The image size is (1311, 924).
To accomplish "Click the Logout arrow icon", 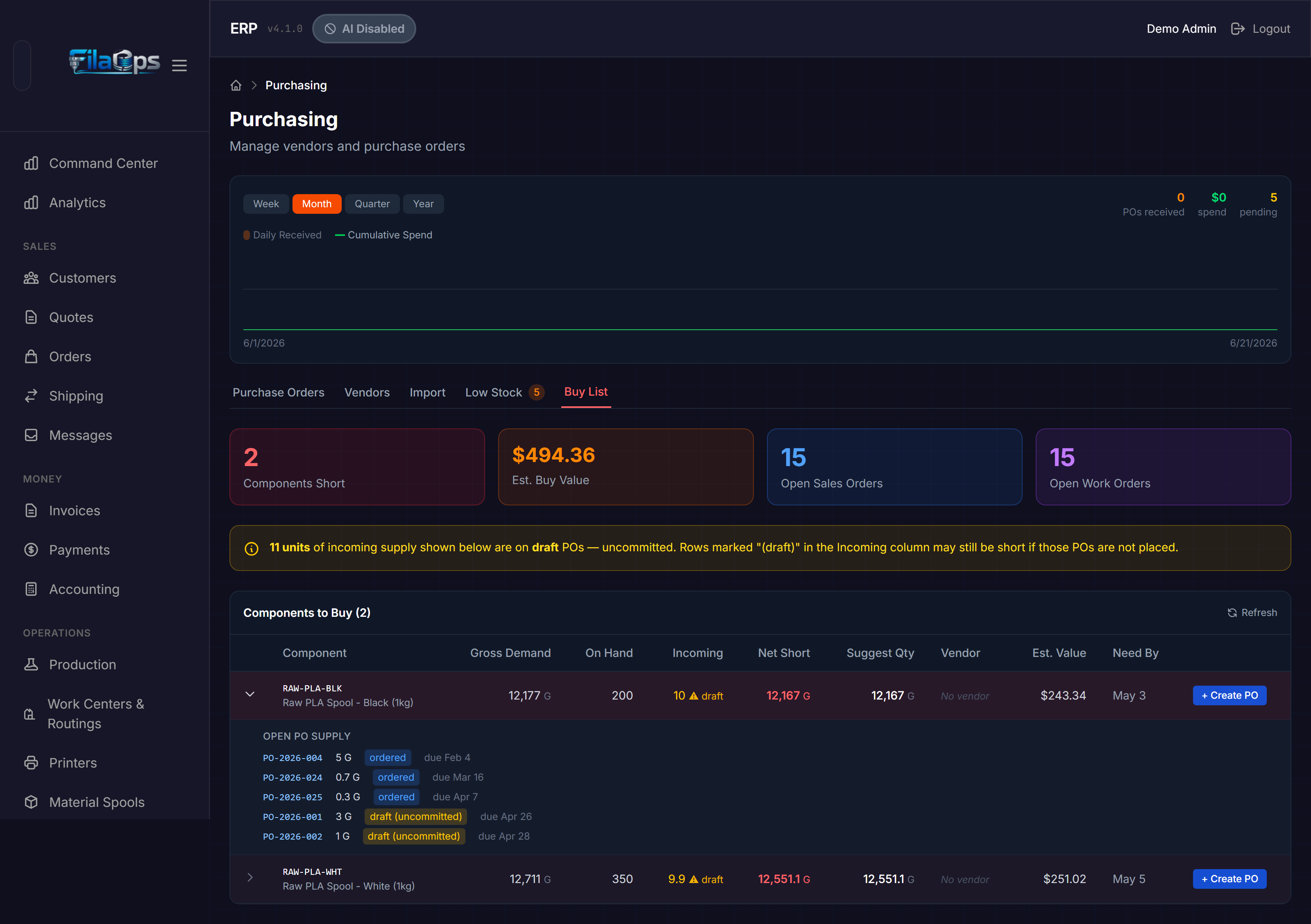I will pyautogui.click(x=1237, y=29).
